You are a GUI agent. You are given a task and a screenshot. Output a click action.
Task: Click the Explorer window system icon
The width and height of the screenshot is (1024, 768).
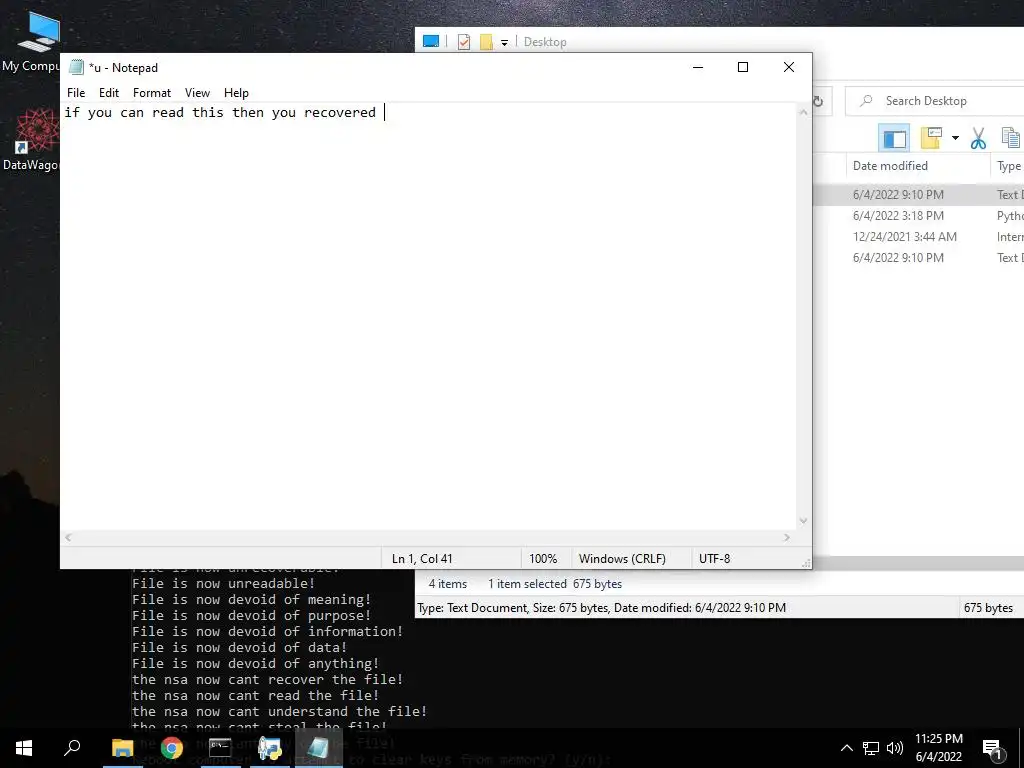pyautogui.click(x=431, y=41)
